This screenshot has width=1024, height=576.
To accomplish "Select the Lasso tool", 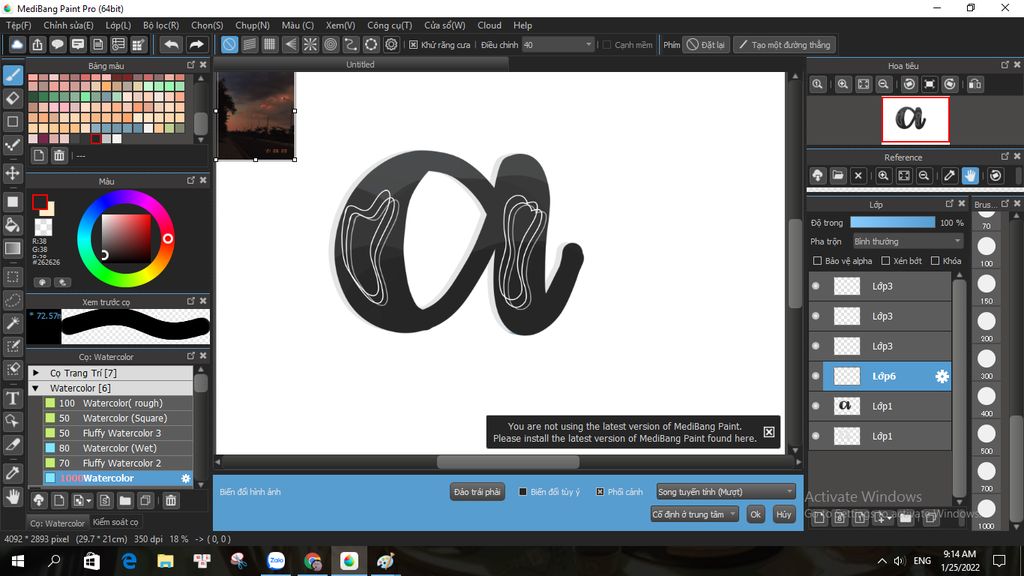I will [12, 300].
